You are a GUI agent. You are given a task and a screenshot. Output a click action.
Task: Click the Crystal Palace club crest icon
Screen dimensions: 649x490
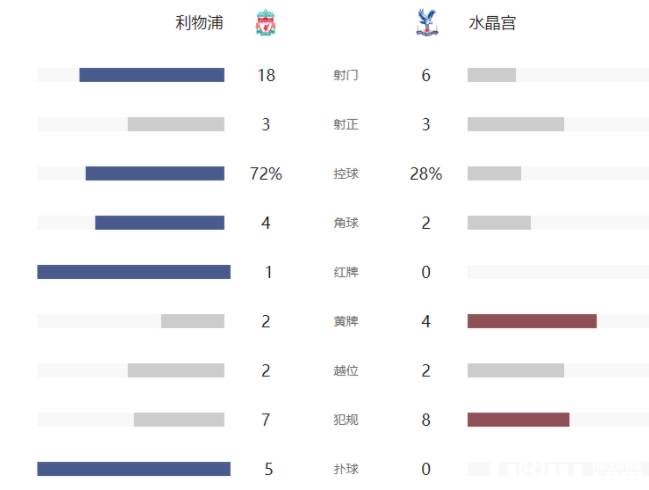pyautogui.click(x=425, y=23)
